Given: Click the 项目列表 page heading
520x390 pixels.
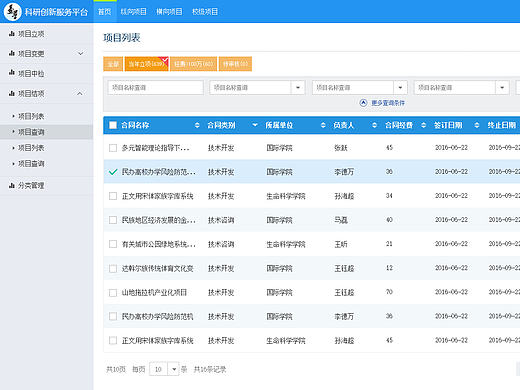Looking at the screenshot, I should pyautogui.click(x=122, y=38).
